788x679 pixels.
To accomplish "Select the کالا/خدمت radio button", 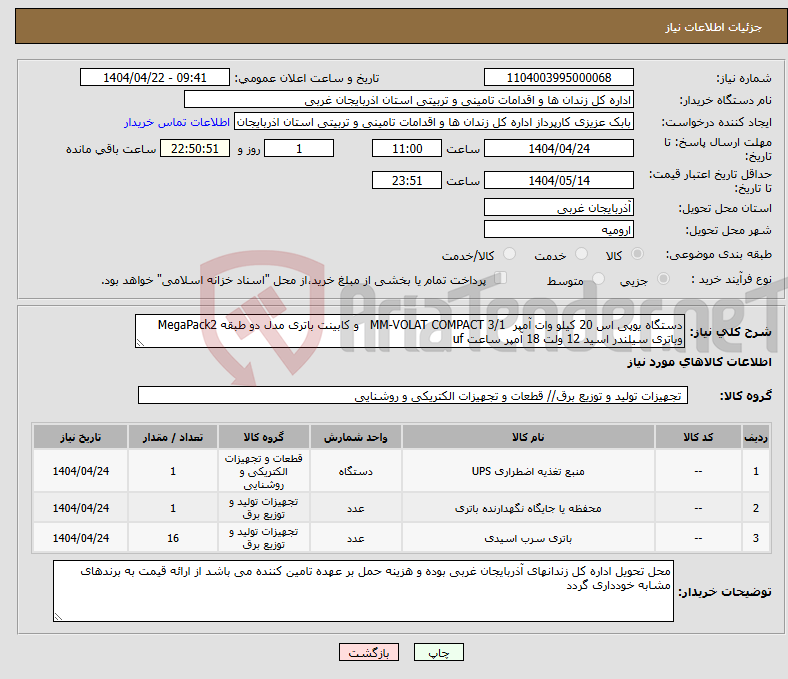I will [510, 254].
